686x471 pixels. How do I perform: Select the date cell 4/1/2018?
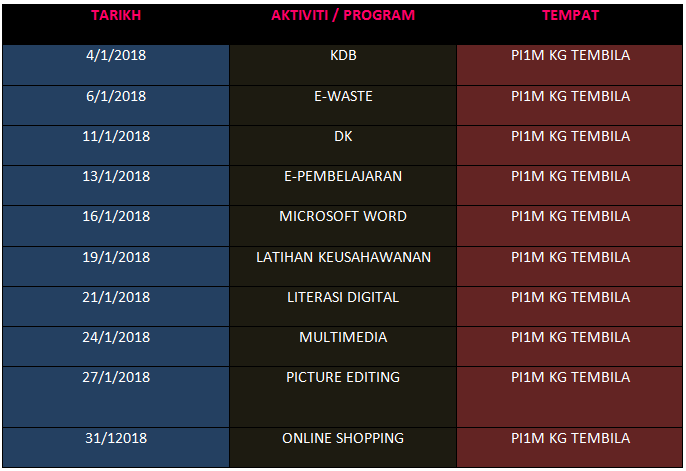tap(116, 56)
